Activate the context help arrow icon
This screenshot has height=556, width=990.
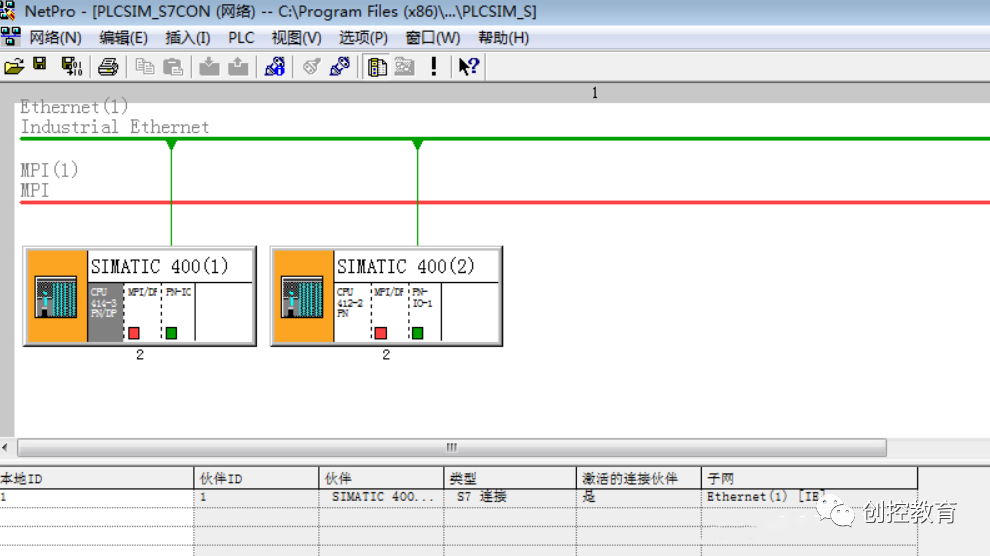(468, 66)
